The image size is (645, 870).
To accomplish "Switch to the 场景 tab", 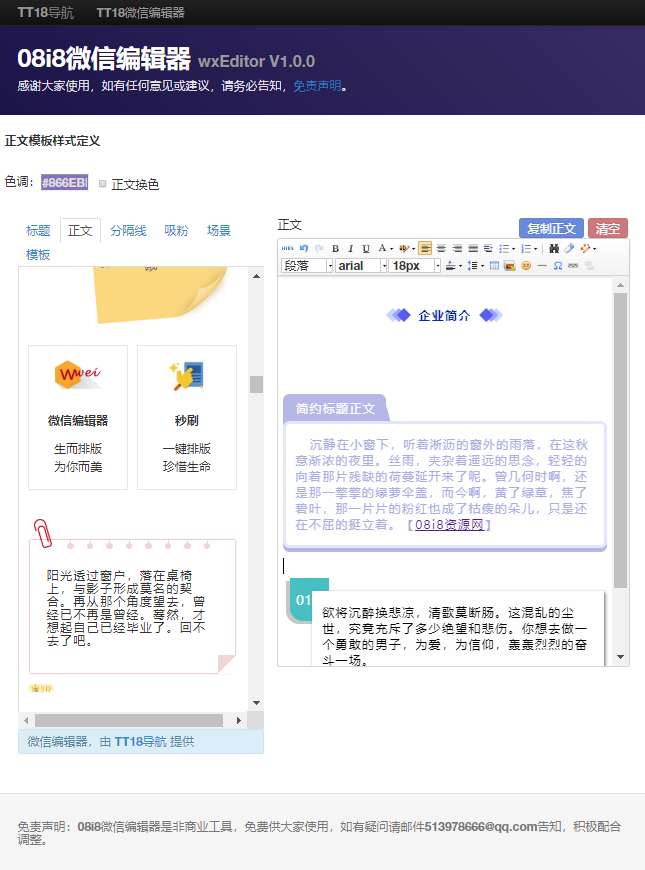I will 219,230.
